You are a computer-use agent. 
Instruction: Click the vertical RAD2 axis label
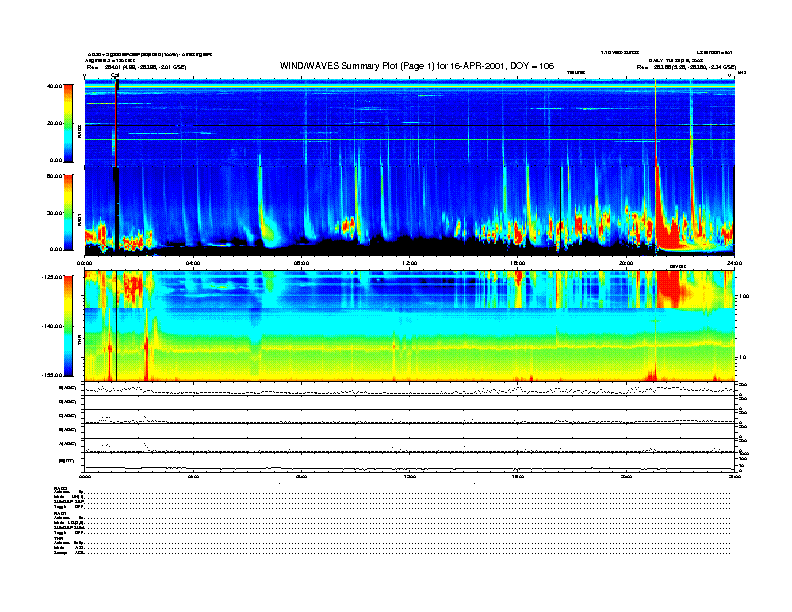(x=79, y=132)
